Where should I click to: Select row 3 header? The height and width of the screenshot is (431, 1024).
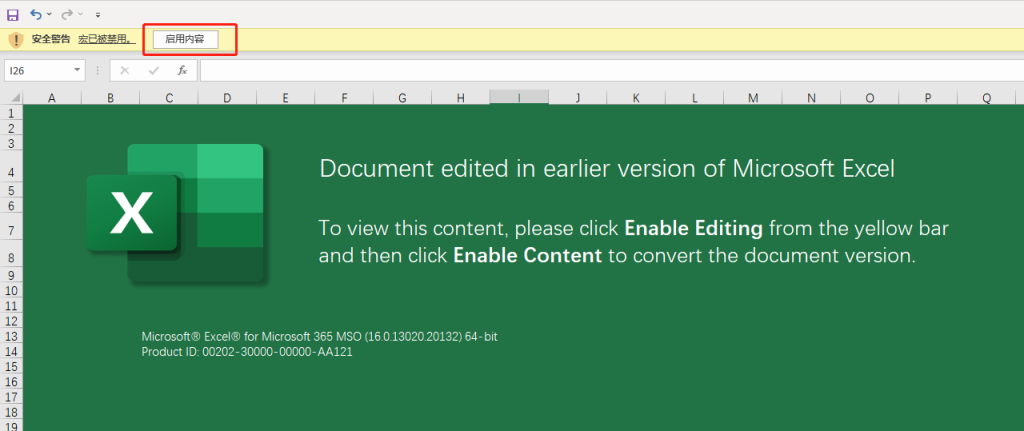pos(12,143)
